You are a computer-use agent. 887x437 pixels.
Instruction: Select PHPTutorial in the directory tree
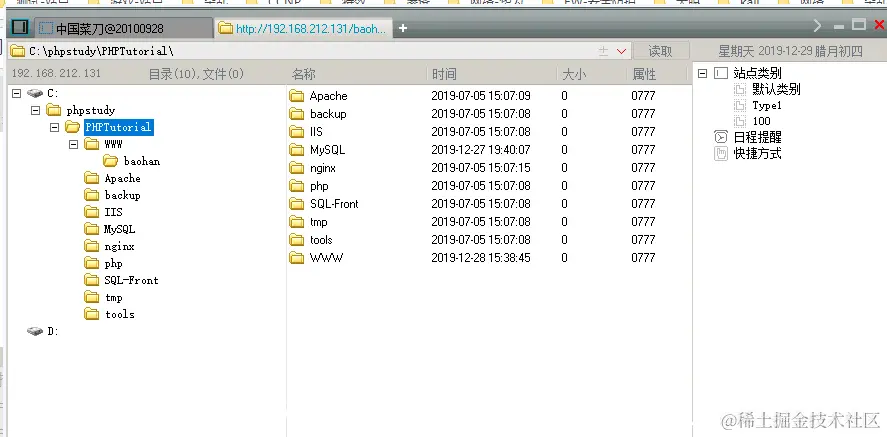point(119,127)
